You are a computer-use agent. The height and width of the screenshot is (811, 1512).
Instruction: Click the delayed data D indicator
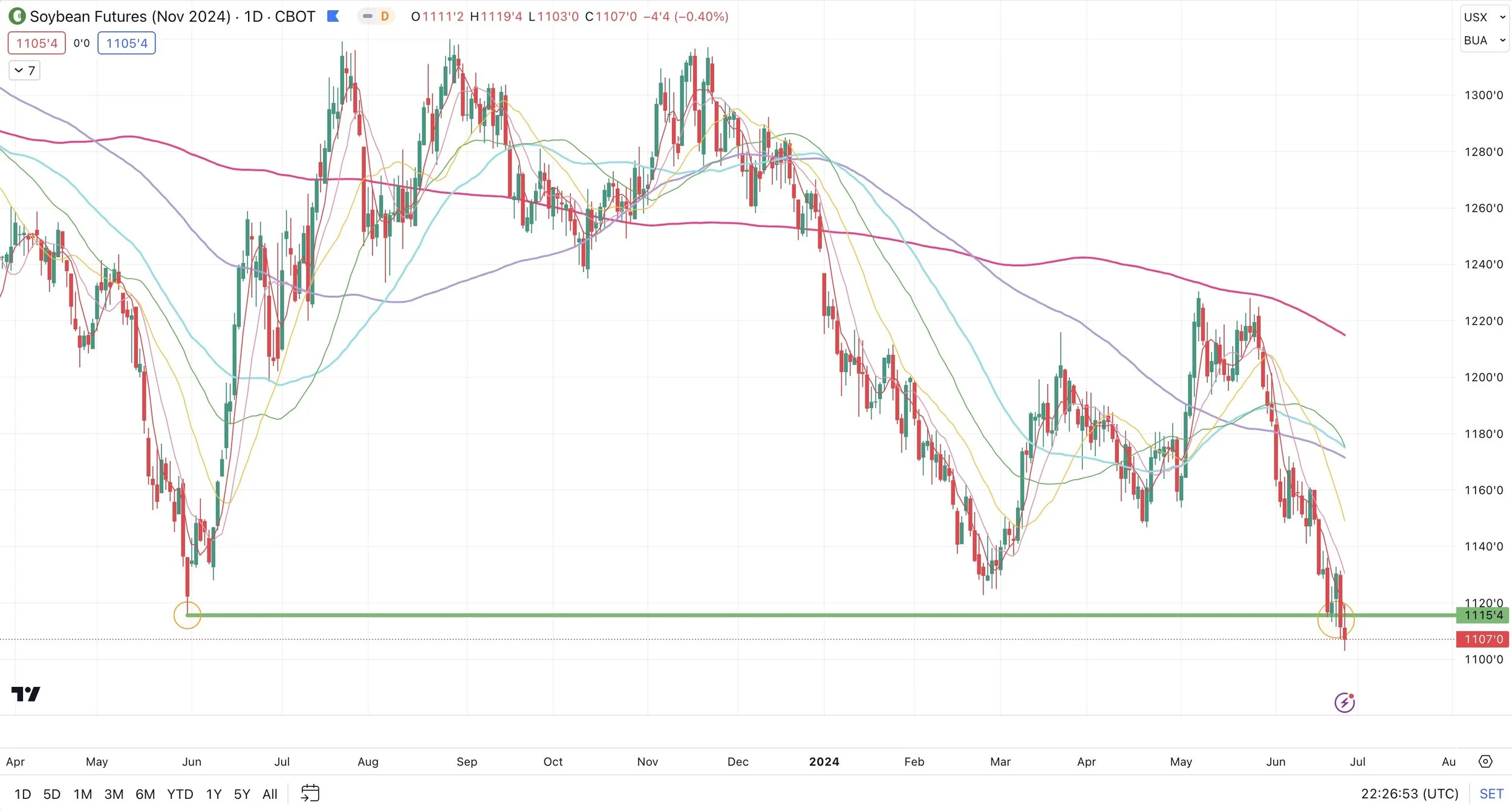[x=384, y=16]
